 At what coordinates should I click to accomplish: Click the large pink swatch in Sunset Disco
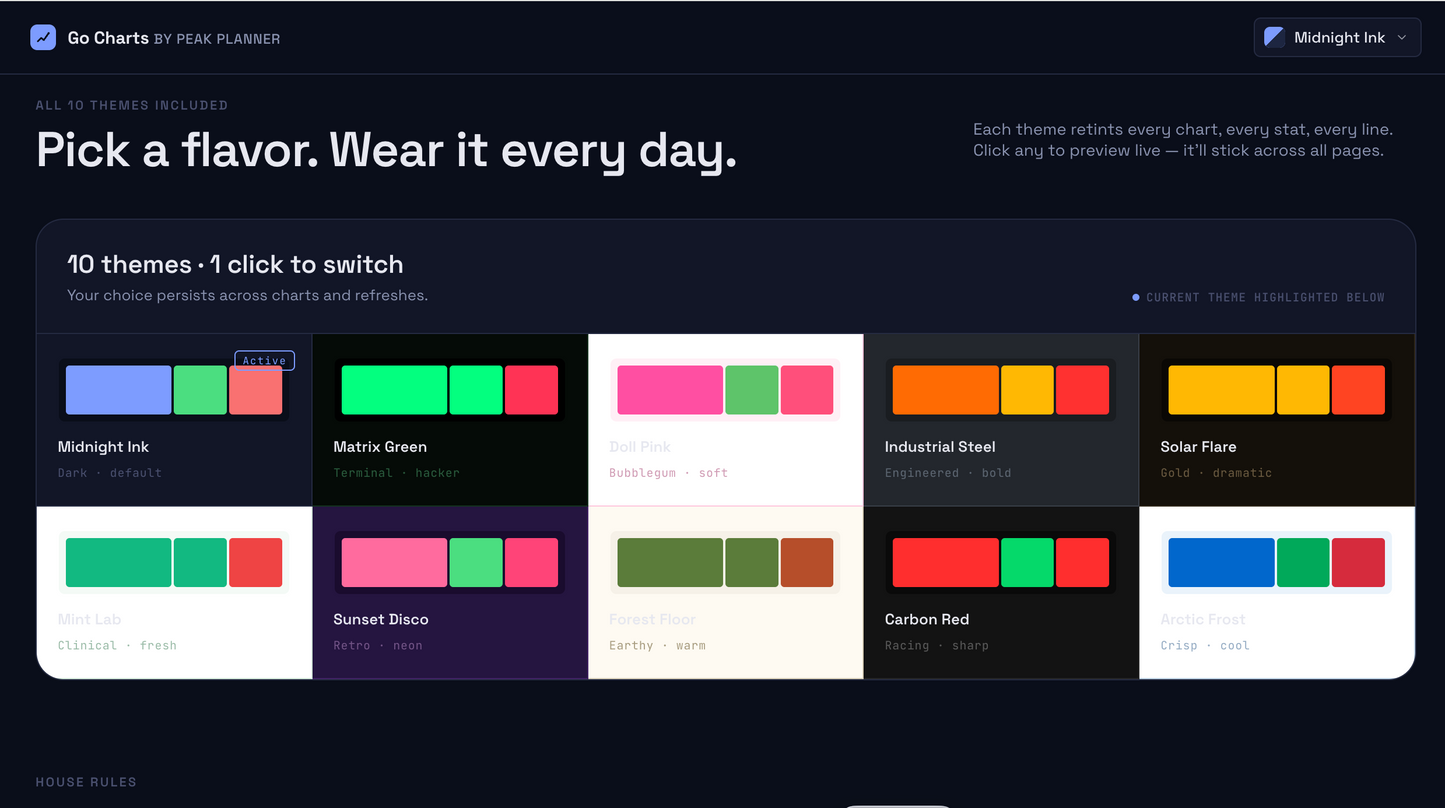[x=394, y=563]
